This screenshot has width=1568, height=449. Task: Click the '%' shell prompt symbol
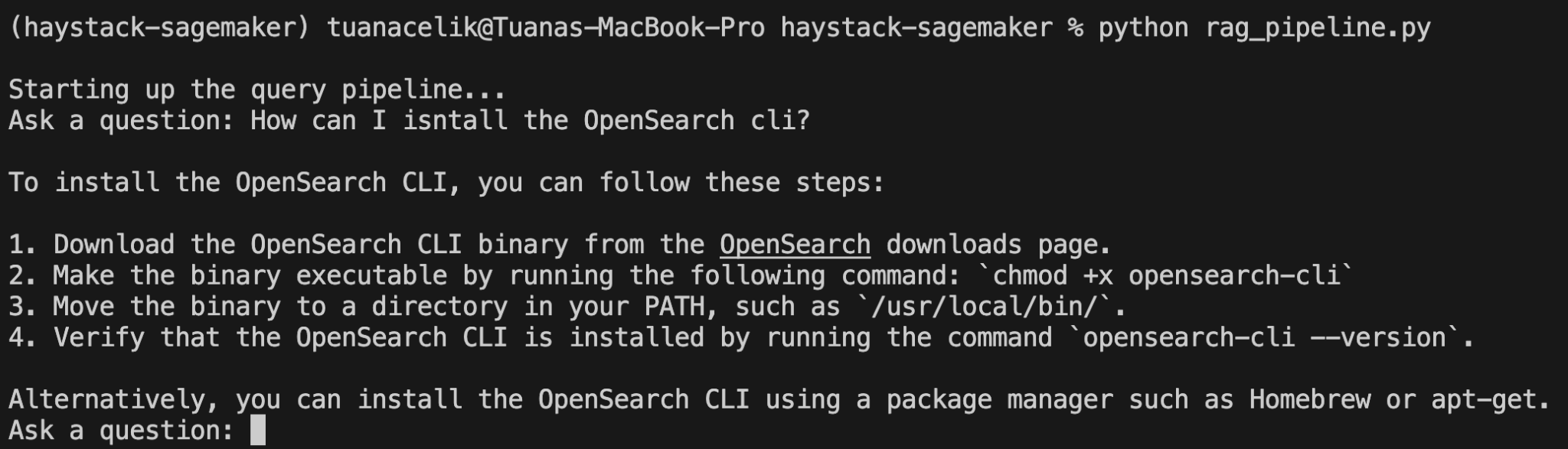click(x=1075, y=28)
